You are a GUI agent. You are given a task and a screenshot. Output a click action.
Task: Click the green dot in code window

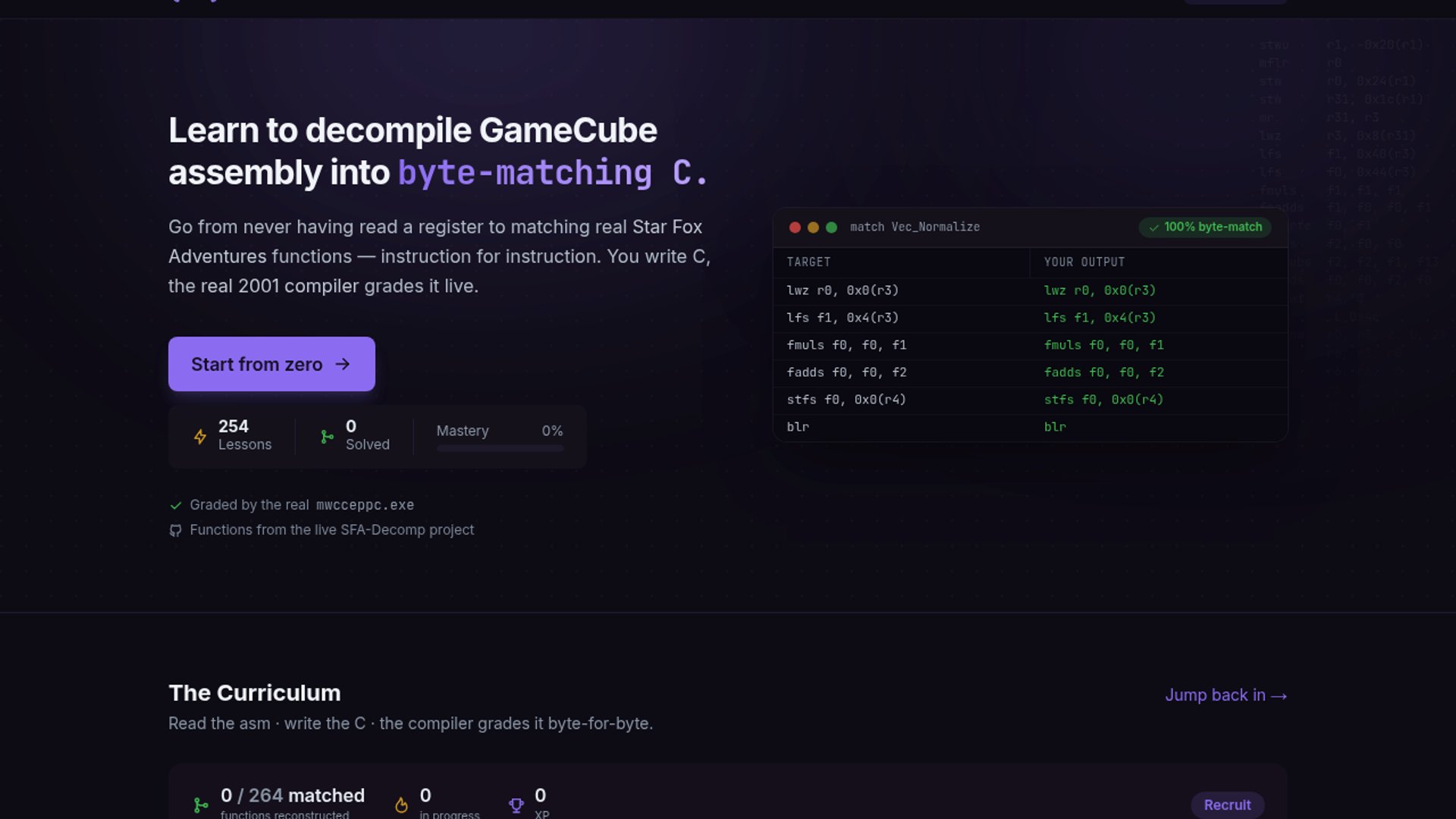(831, 227)
